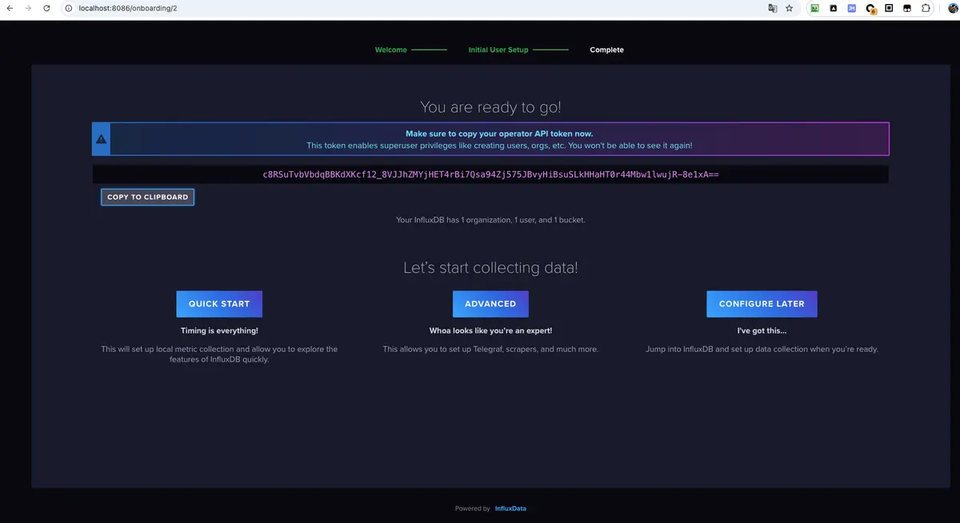This screenshot has height=523, width=960.
Task: Select the operator API token string
Action: (490, 175)
